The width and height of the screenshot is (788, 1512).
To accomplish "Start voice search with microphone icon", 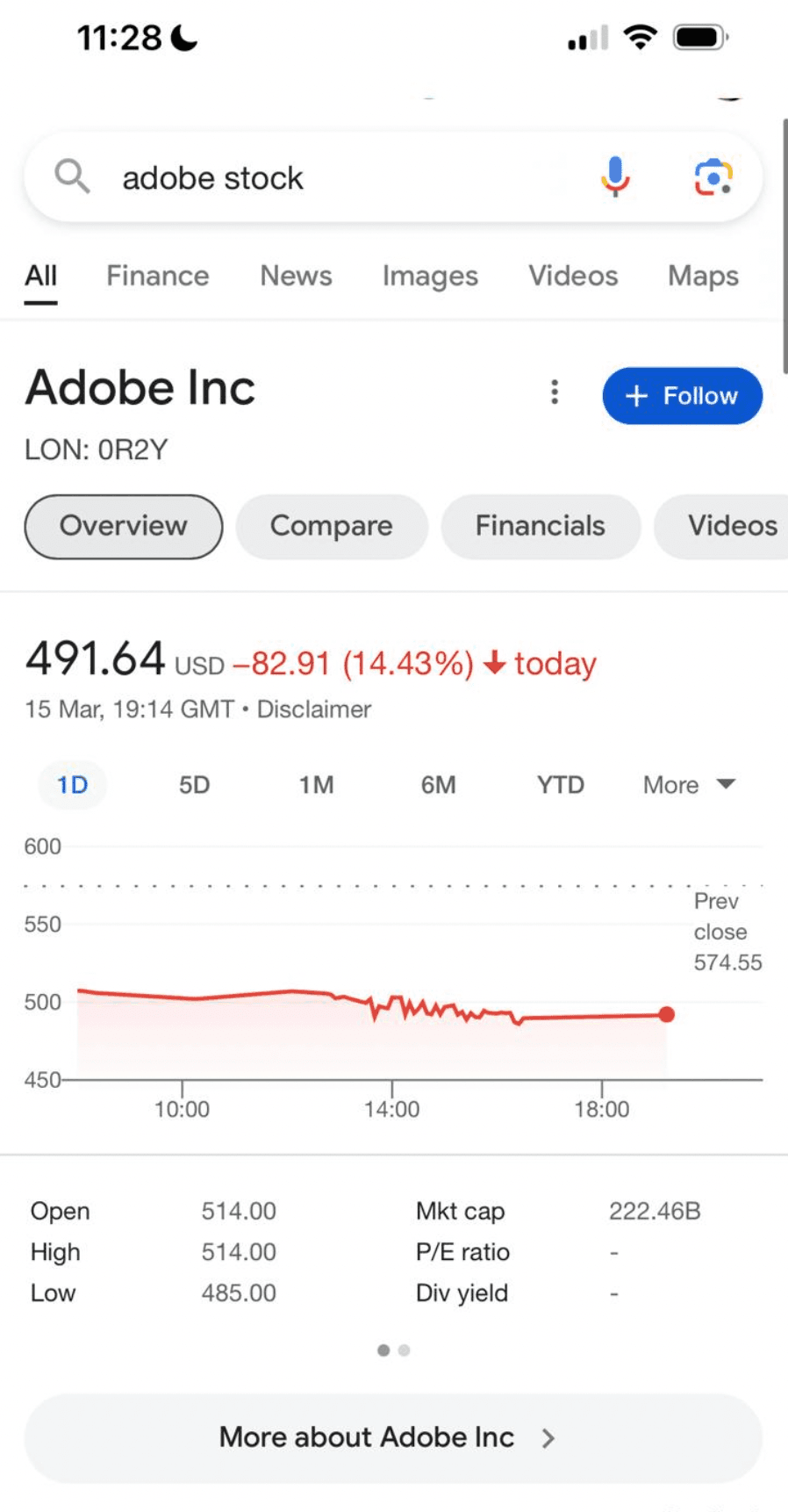I will tap(615, 176).
